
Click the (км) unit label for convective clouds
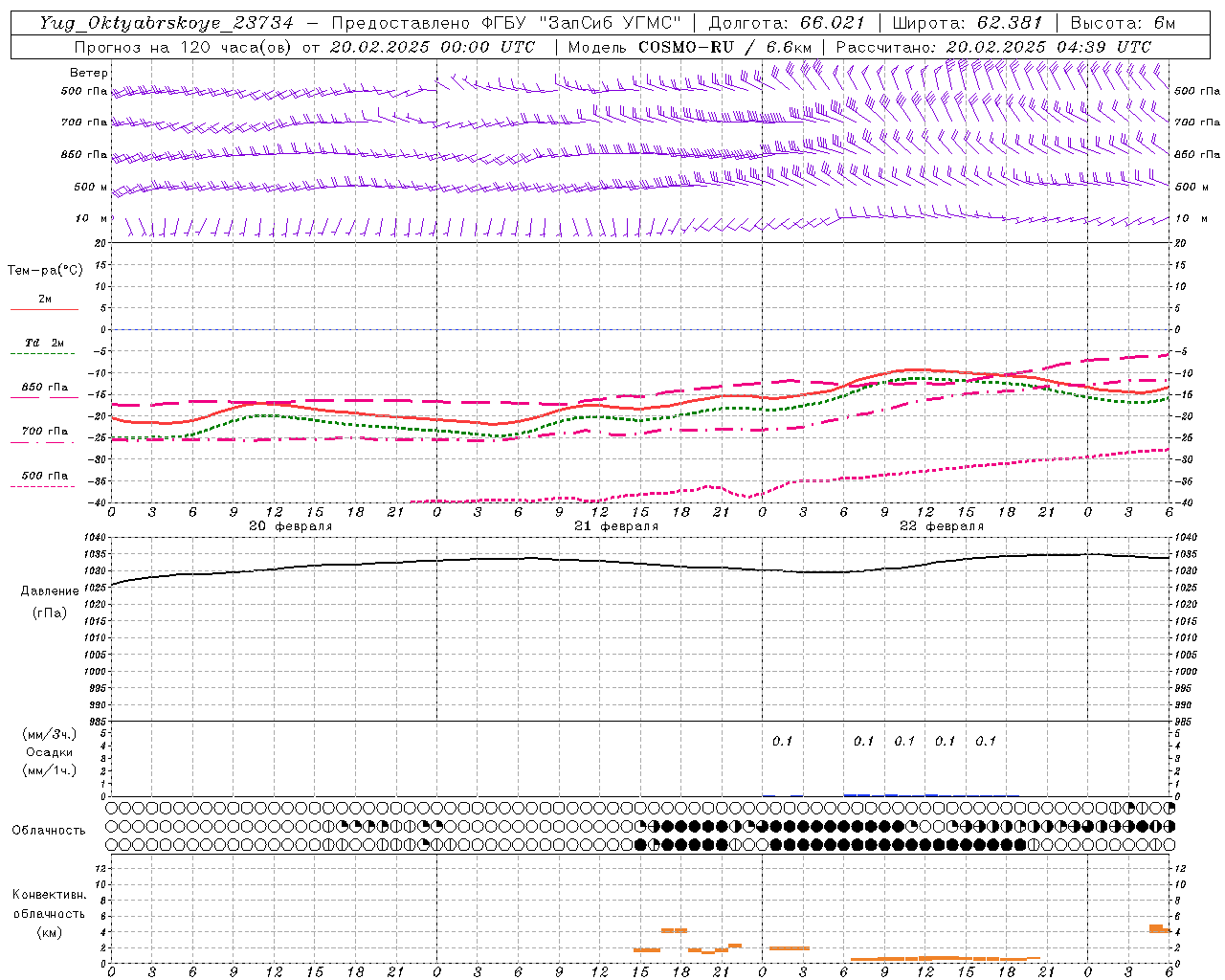coord(49,932)
